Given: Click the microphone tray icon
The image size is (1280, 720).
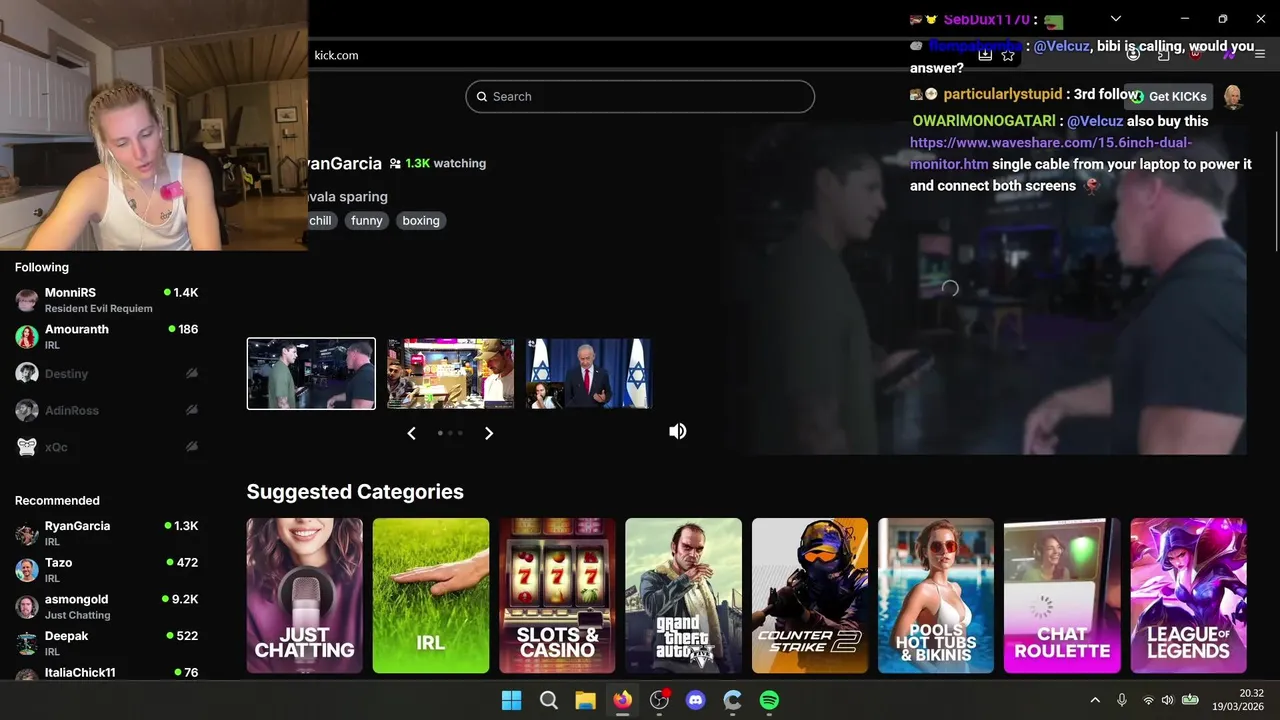Looking at the screenshot, I should [1122, 700].
